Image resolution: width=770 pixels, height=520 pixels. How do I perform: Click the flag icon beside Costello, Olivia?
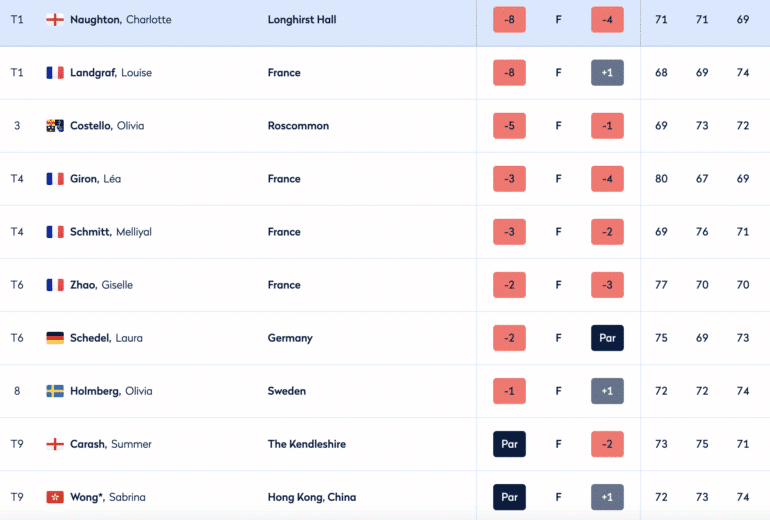coord(55,126)
